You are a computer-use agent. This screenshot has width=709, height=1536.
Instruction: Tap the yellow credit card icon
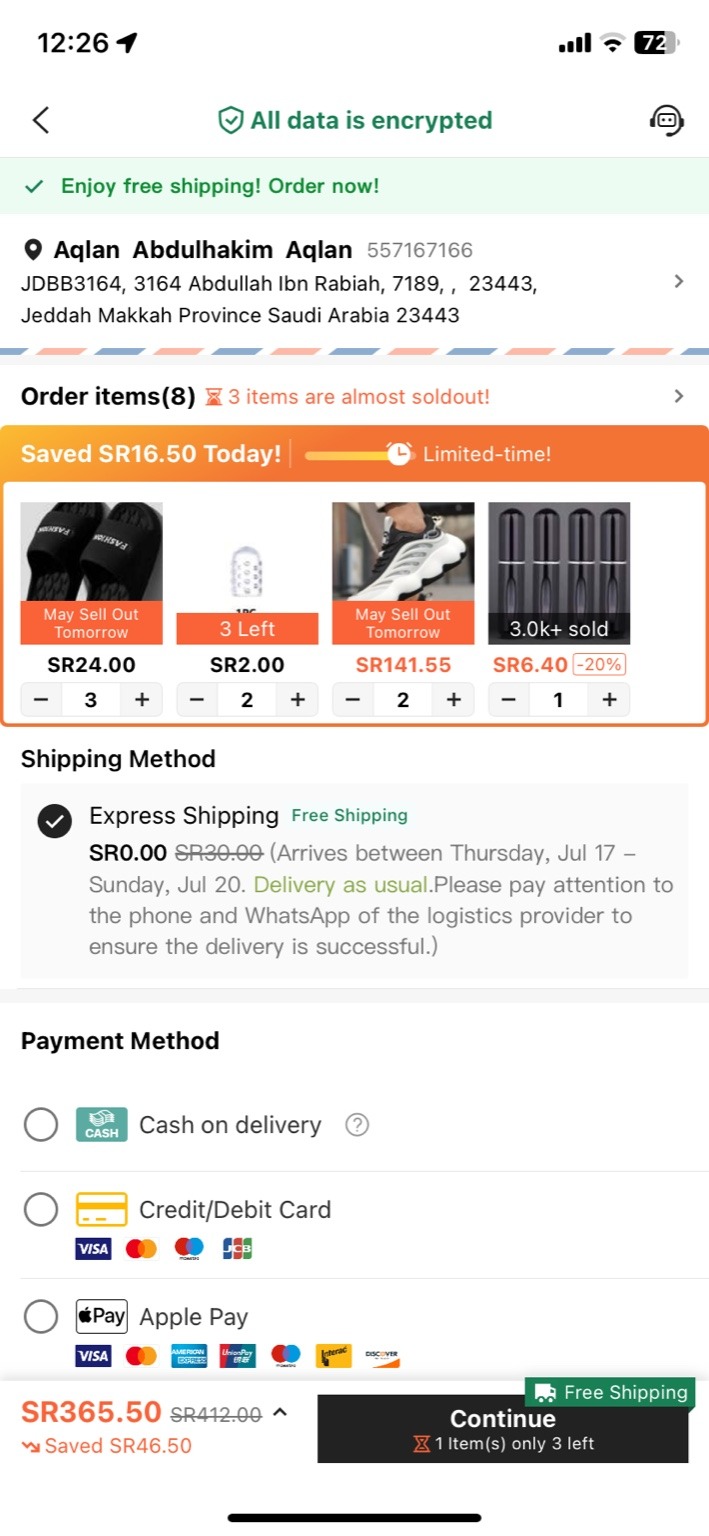[102, 1210]
